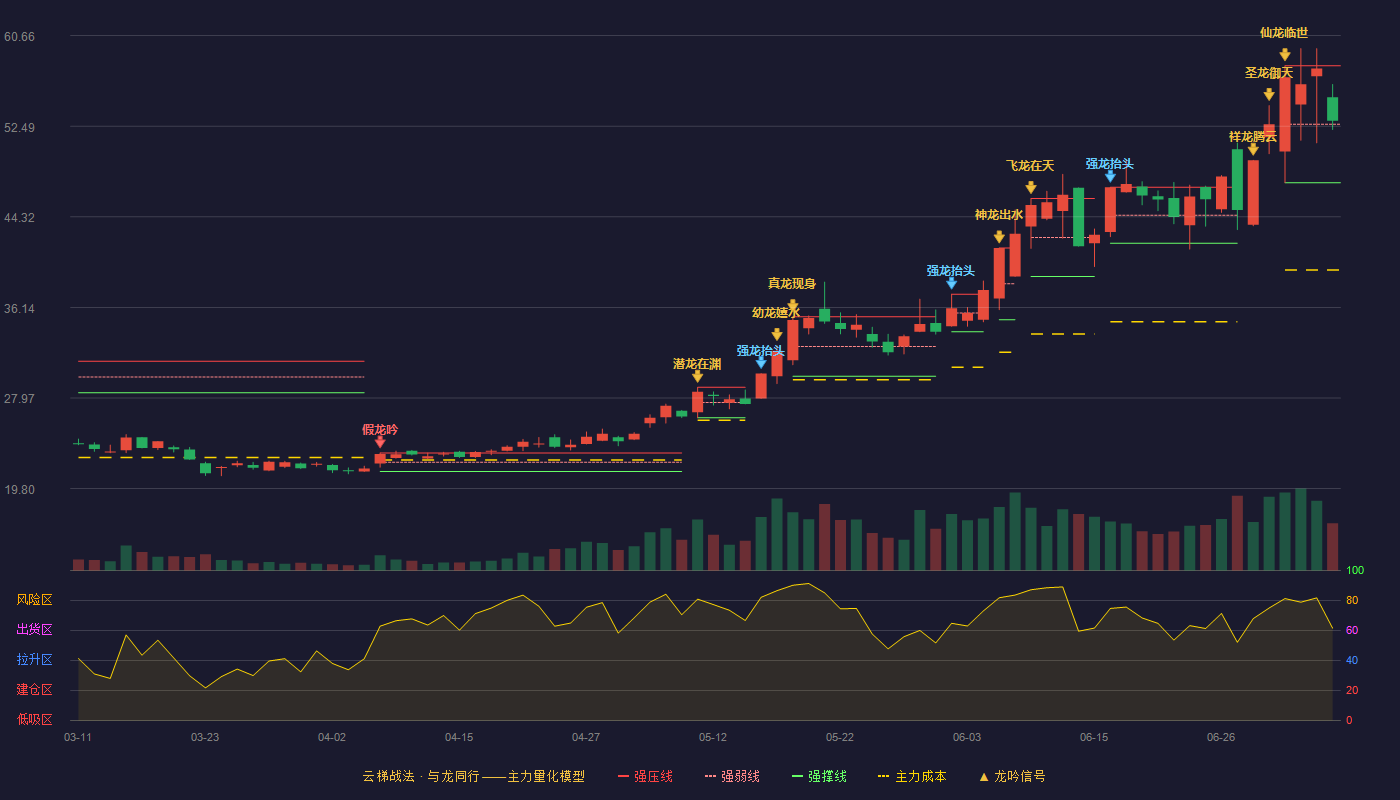Click 强龙抬头 label right of 飞龙在天
Screen dimensions: 1400x800
(1110, 164)
